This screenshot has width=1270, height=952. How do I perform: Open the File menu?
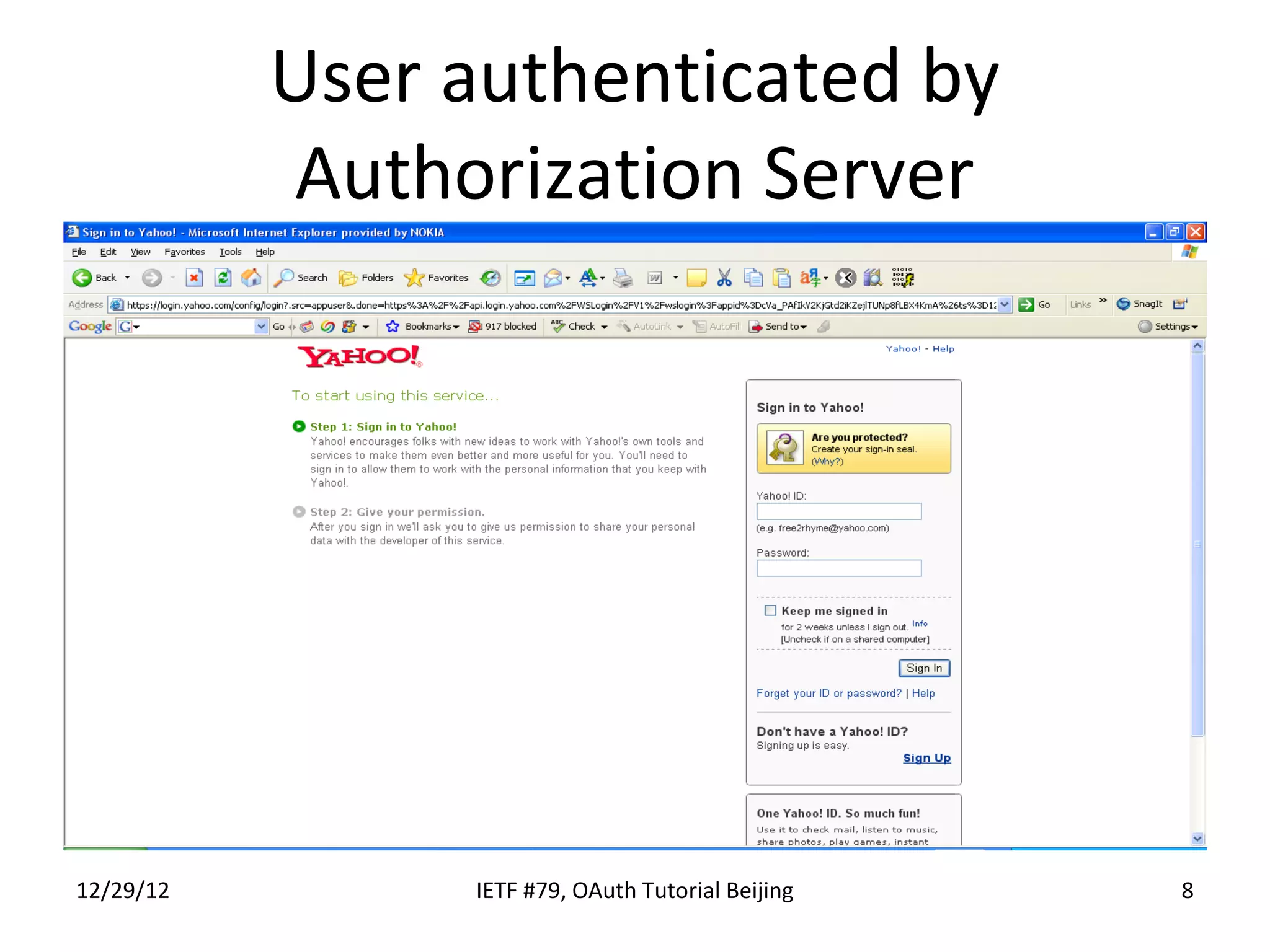(79, 252)
